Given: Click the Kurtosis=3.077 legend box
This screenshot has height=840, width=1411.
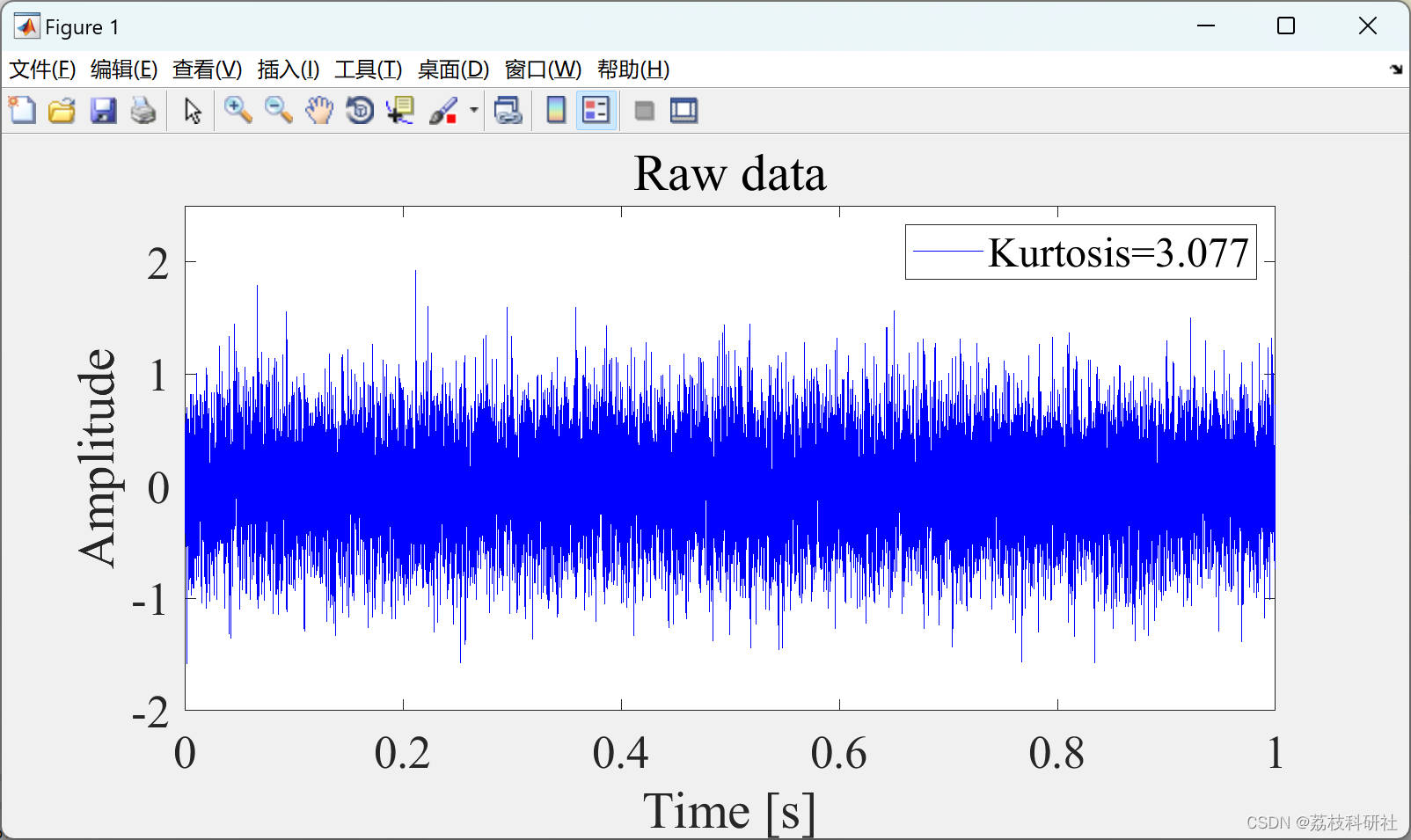Looking at the screenshot, I should (x=1081, y=252).
